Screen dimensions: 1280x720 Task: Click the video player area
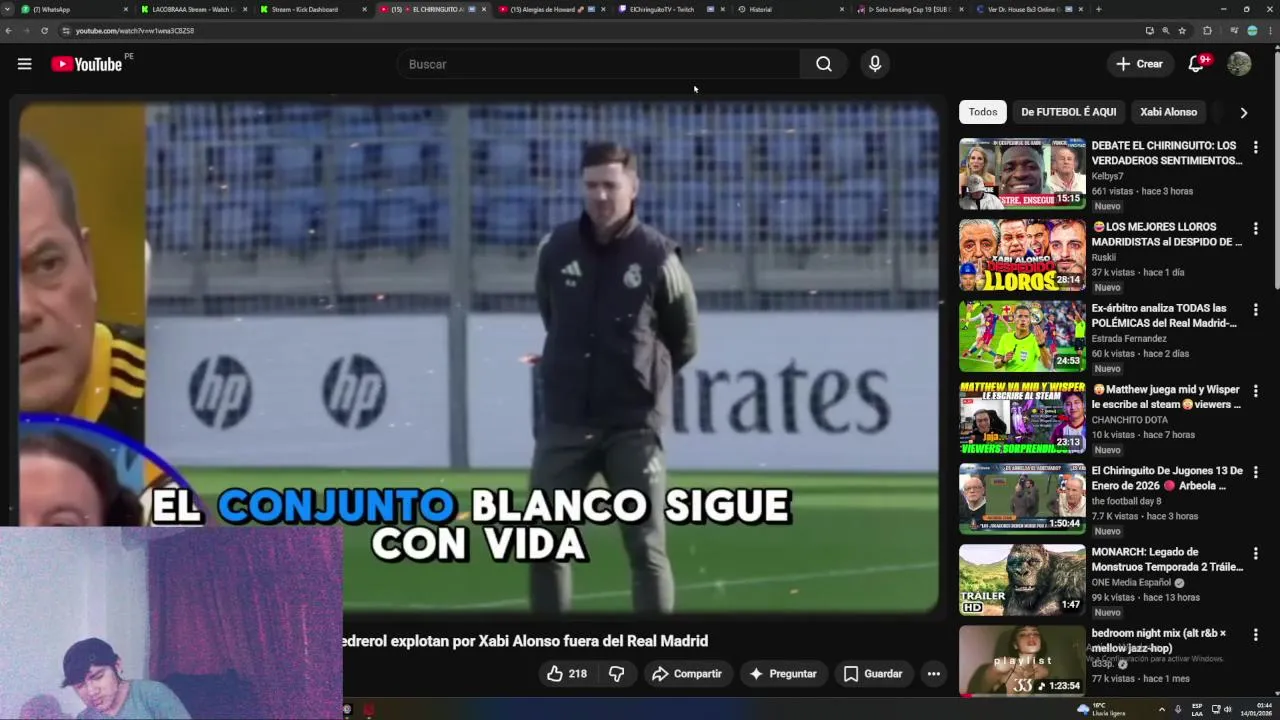478,357
